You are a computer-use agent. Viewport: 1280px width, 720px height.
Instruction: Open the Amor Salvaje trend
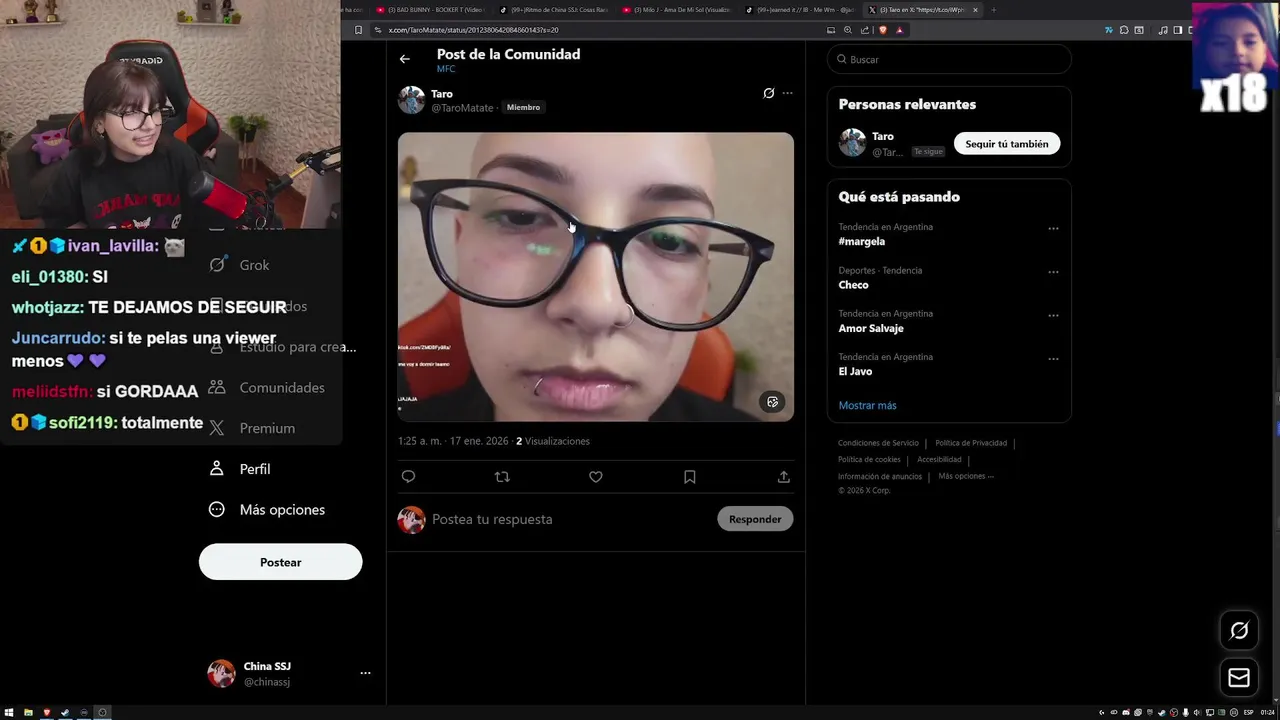click(871, 328)
